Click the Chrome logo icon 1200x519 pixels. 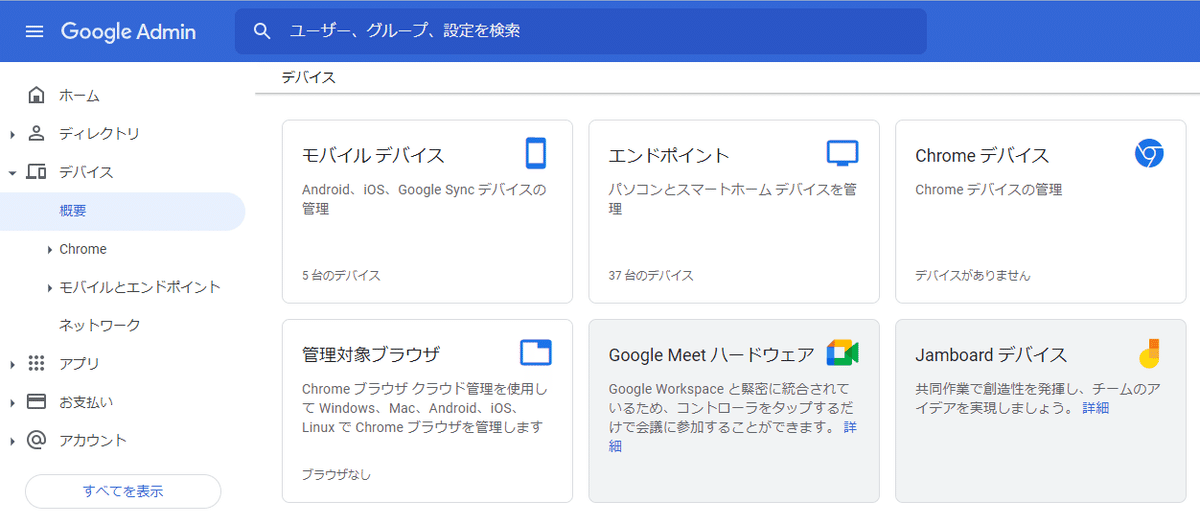point(1149,153)
